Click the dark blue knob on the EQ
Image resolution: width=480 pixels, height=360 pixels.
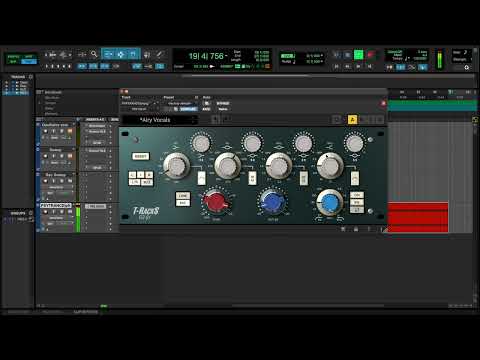pyautogui.click(x=272, y=202)
